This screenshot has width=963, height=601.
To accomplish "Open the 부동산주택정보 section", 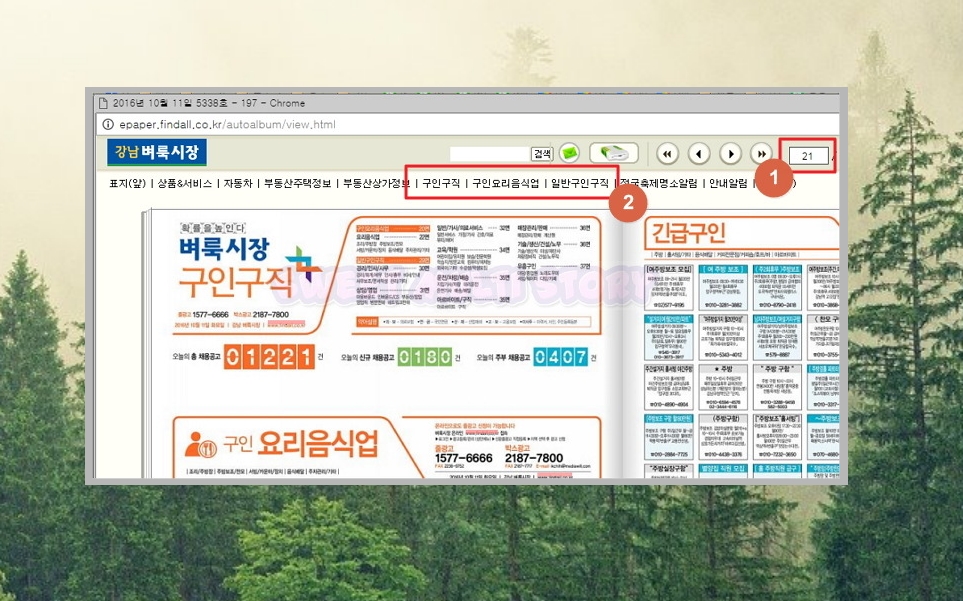I will point(297,183).
